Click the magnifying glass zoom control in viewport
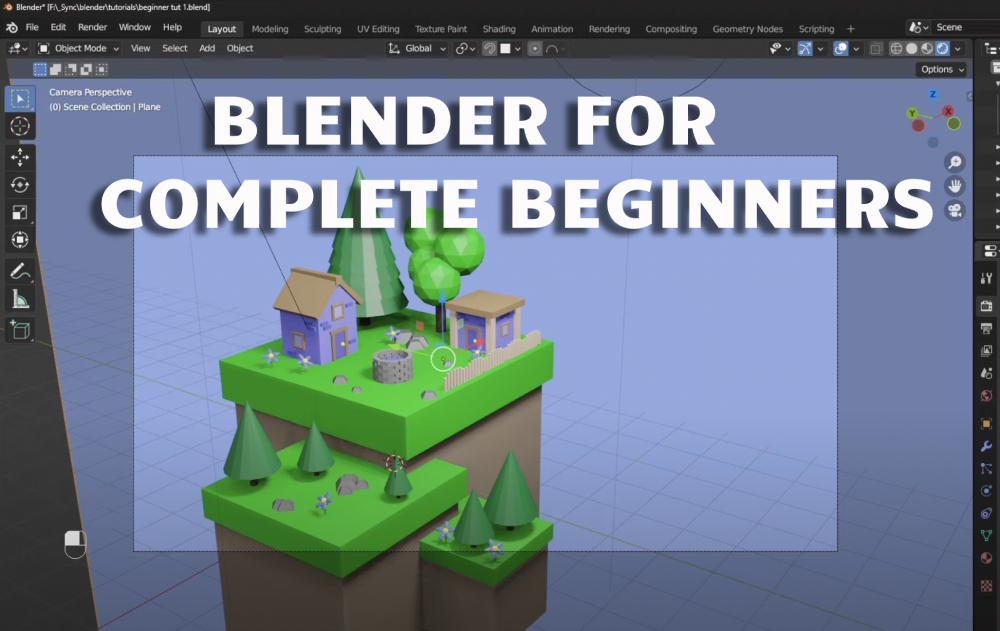Viewport: 1000px width, 631px height. 955,161
